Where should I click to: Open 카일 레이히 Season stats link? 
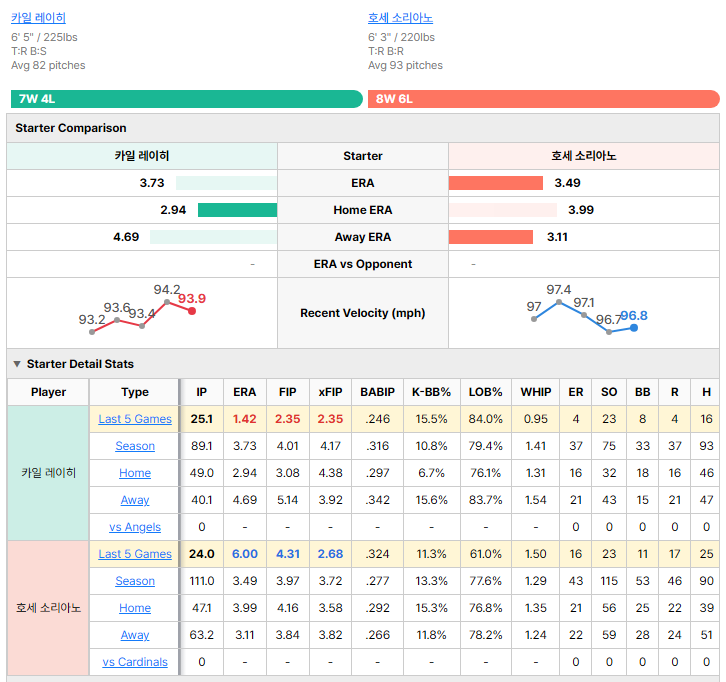(x=135, y=446)
